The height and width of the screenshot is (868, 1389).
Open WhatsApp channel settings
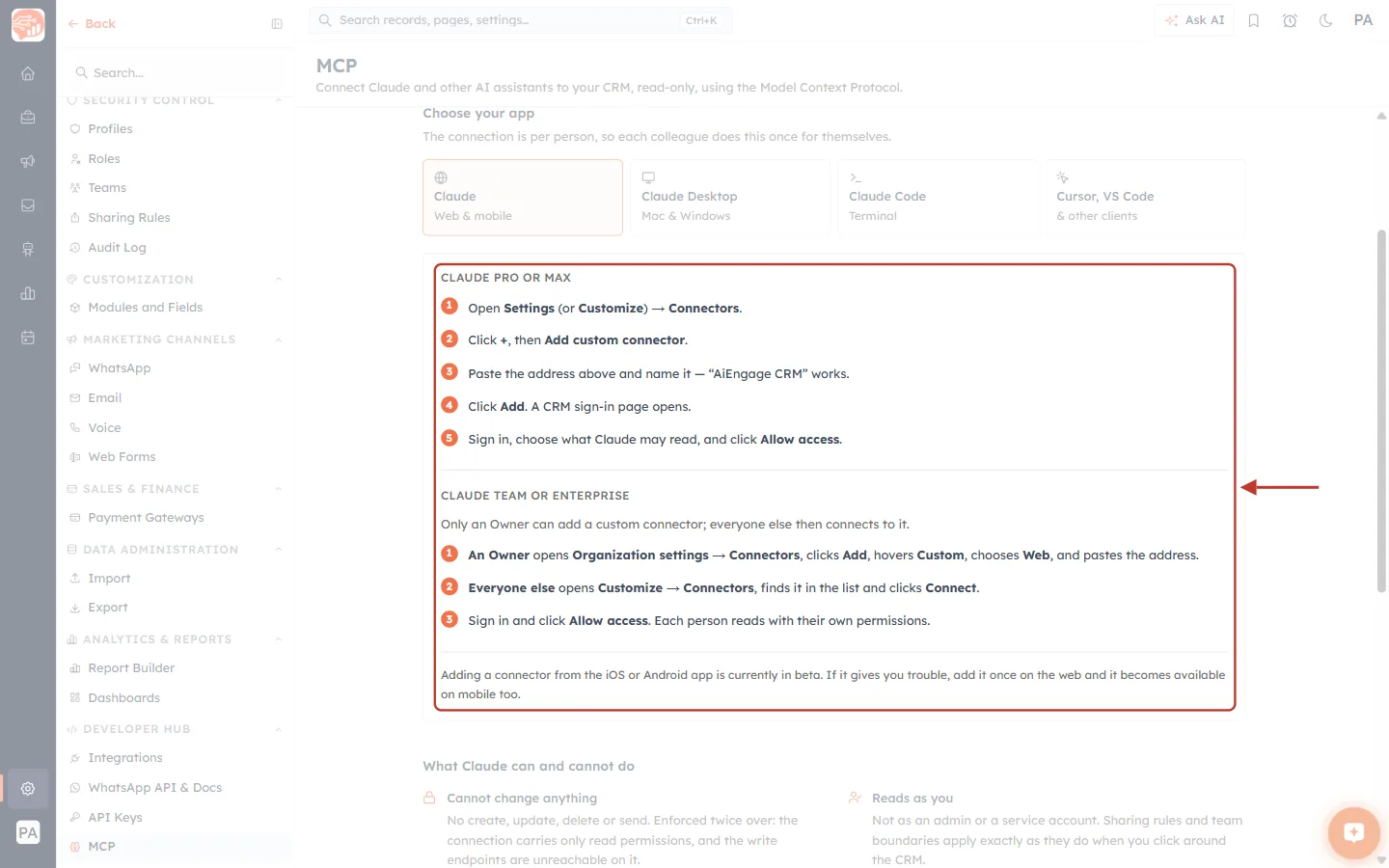click(177, 368)
